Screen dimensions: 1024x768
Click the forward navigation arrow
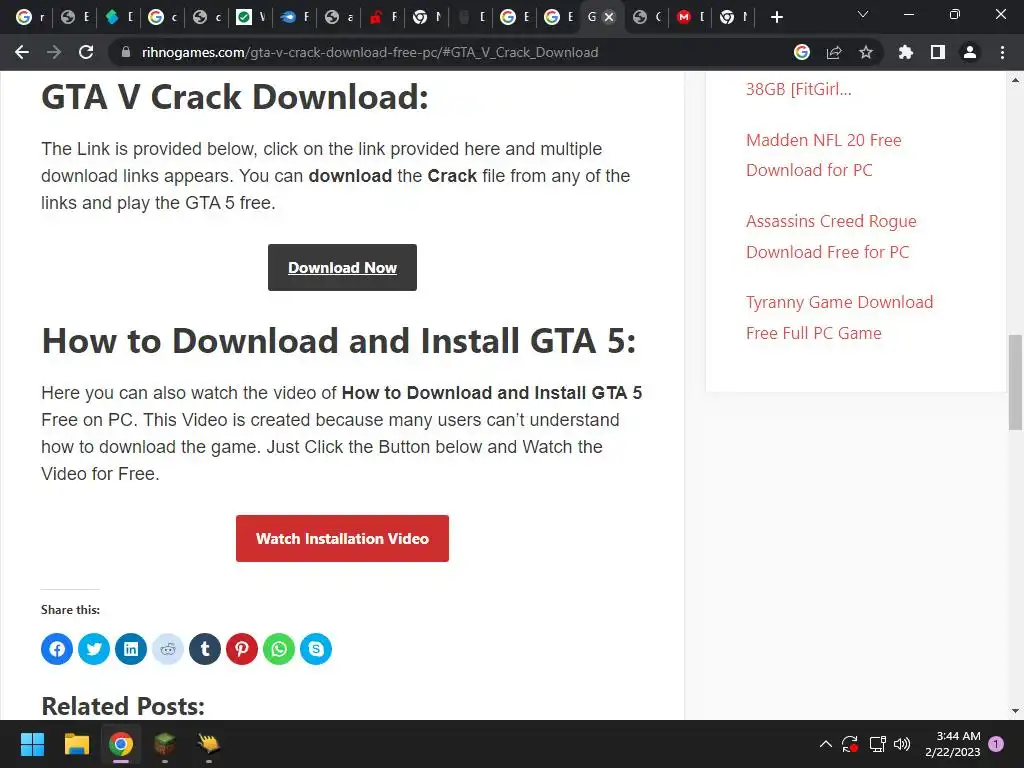point(54,52)
